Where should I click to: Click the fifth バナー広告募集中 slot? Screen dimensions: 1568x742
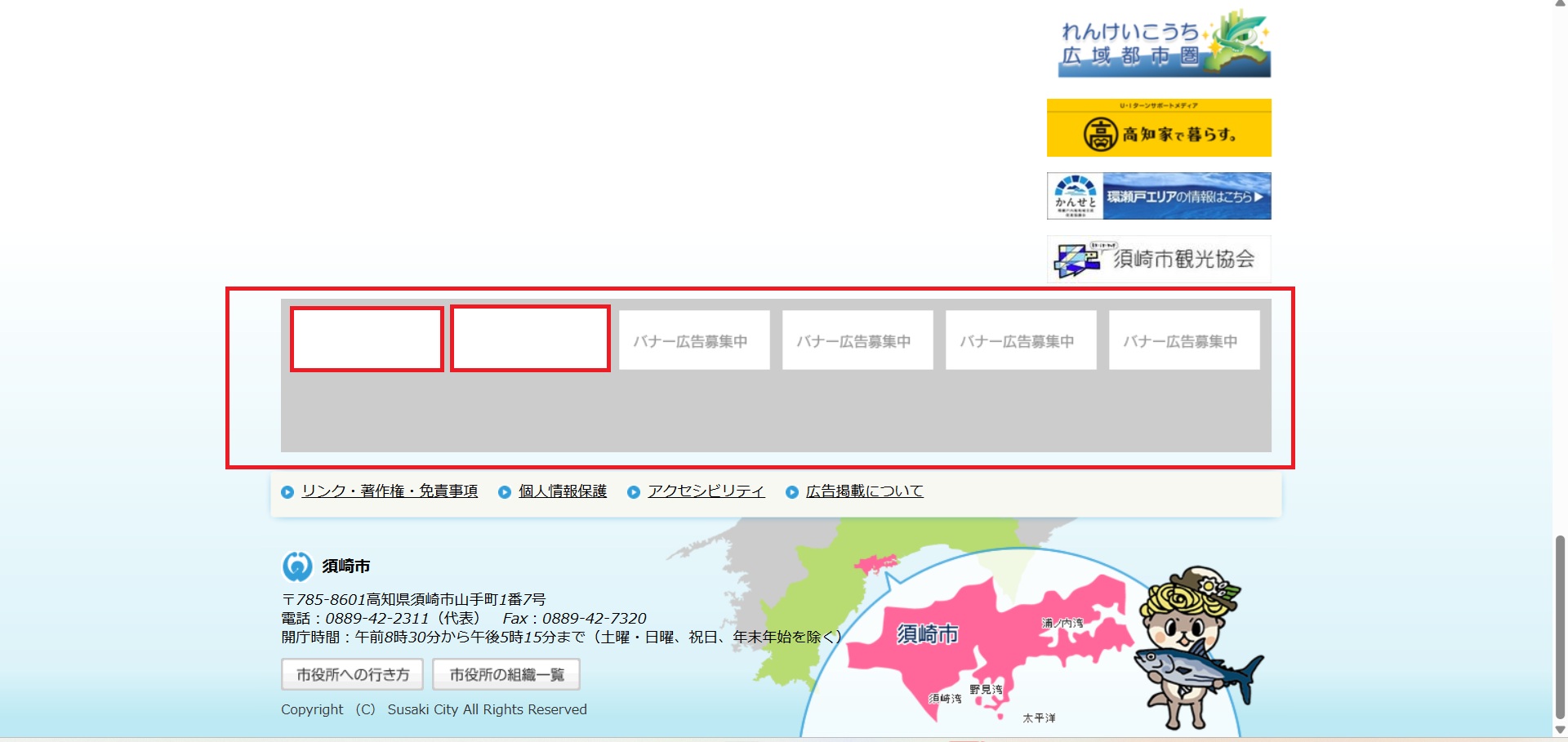click(x=1021, y=340)
